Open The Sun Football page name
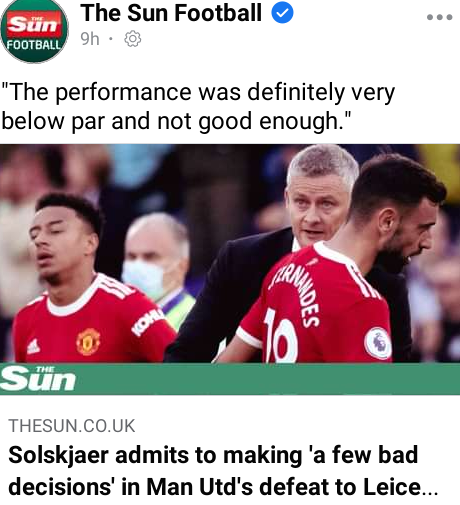The height and width of the screenshot is (505, 460). tap(171, 13)
